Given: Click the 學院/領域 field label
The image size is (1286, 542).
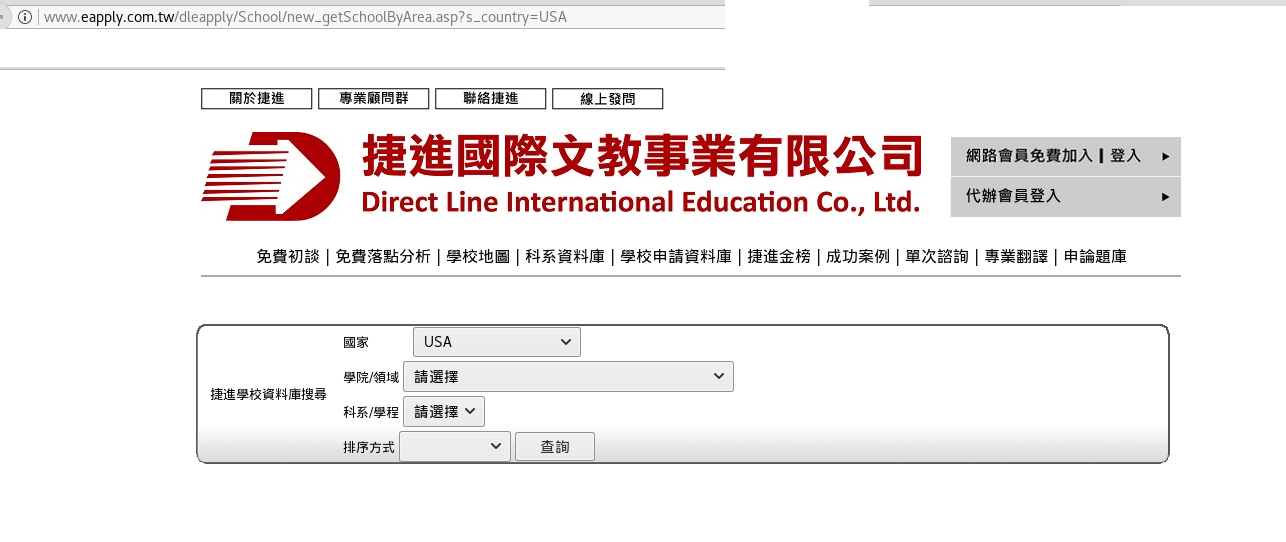Looking at the screenshot, I should tap(371, 377).
